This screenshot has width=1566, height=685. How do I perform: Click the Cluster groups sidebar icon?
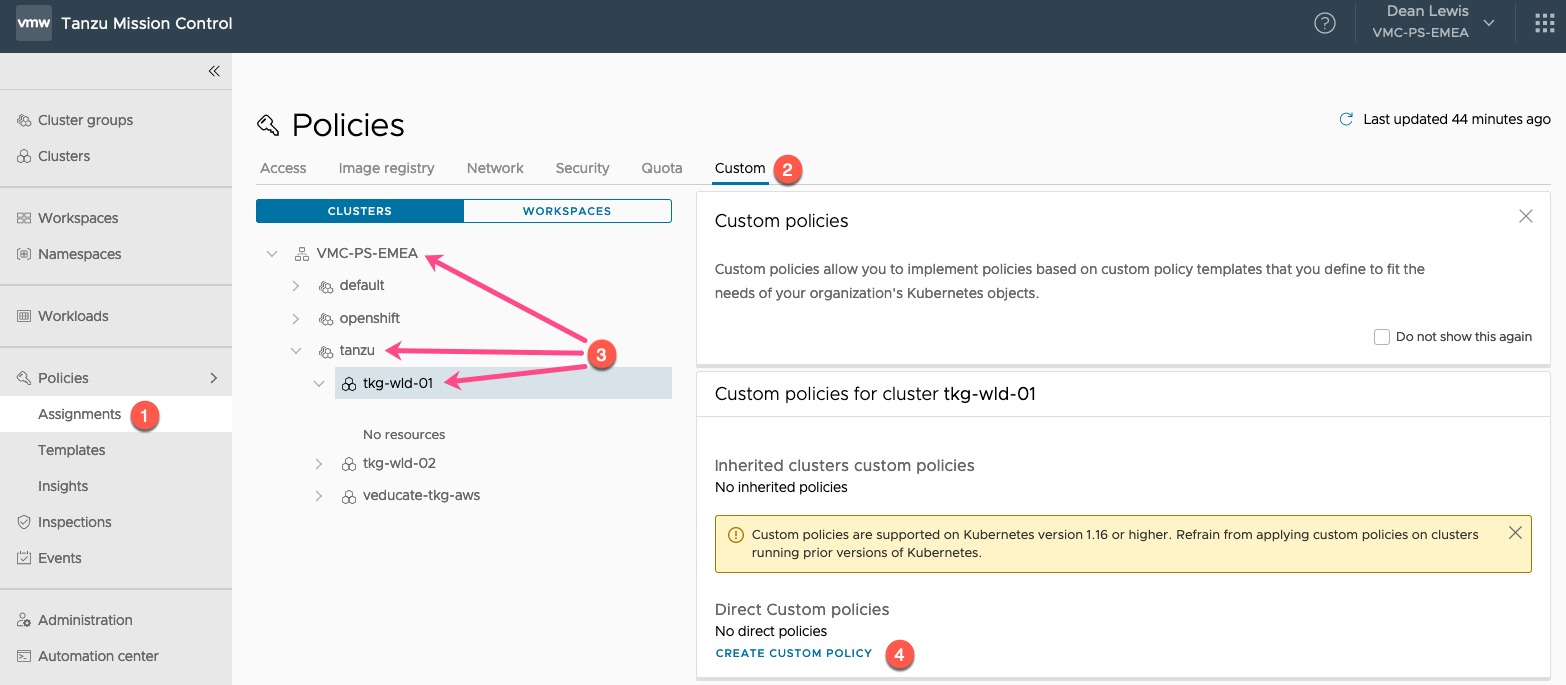tap(24, 120)
